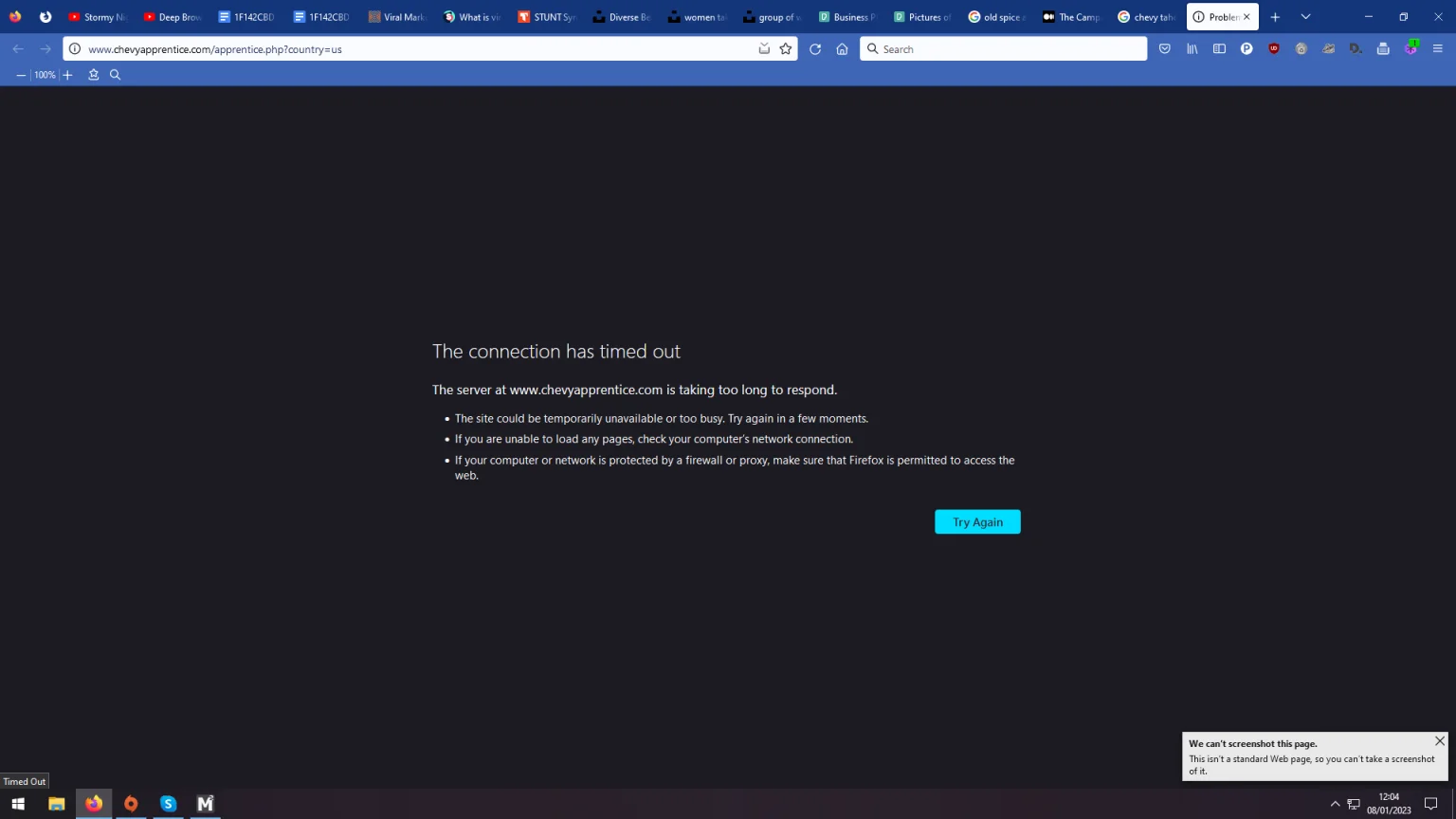The height and width of the screenshot is (819, 1456).
Task: Reload the page with the refresh icon
Action: tap(815, 49)
